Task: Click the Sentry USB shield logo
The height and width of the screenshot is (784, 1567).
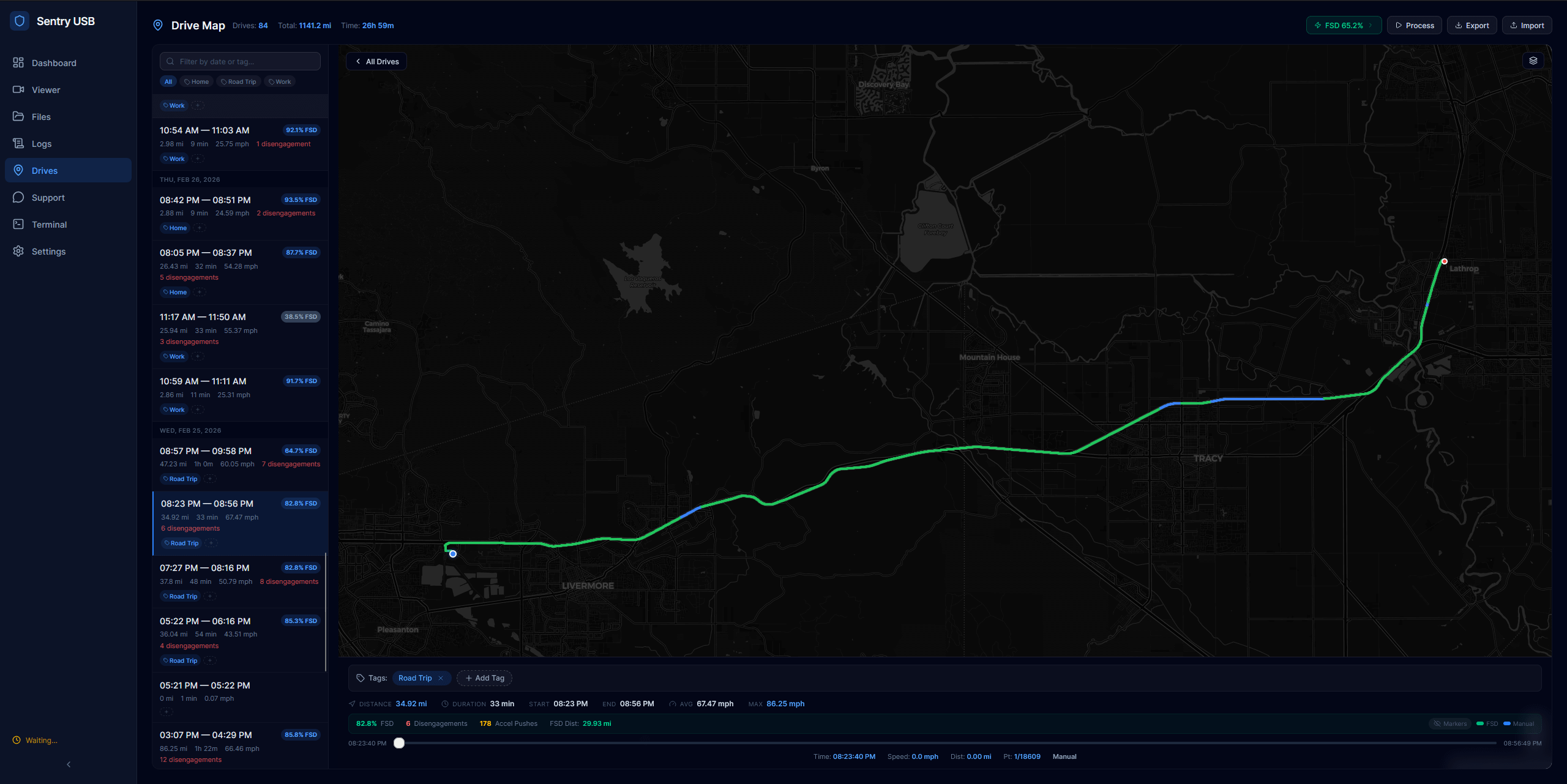Action: tap(20, 21)
